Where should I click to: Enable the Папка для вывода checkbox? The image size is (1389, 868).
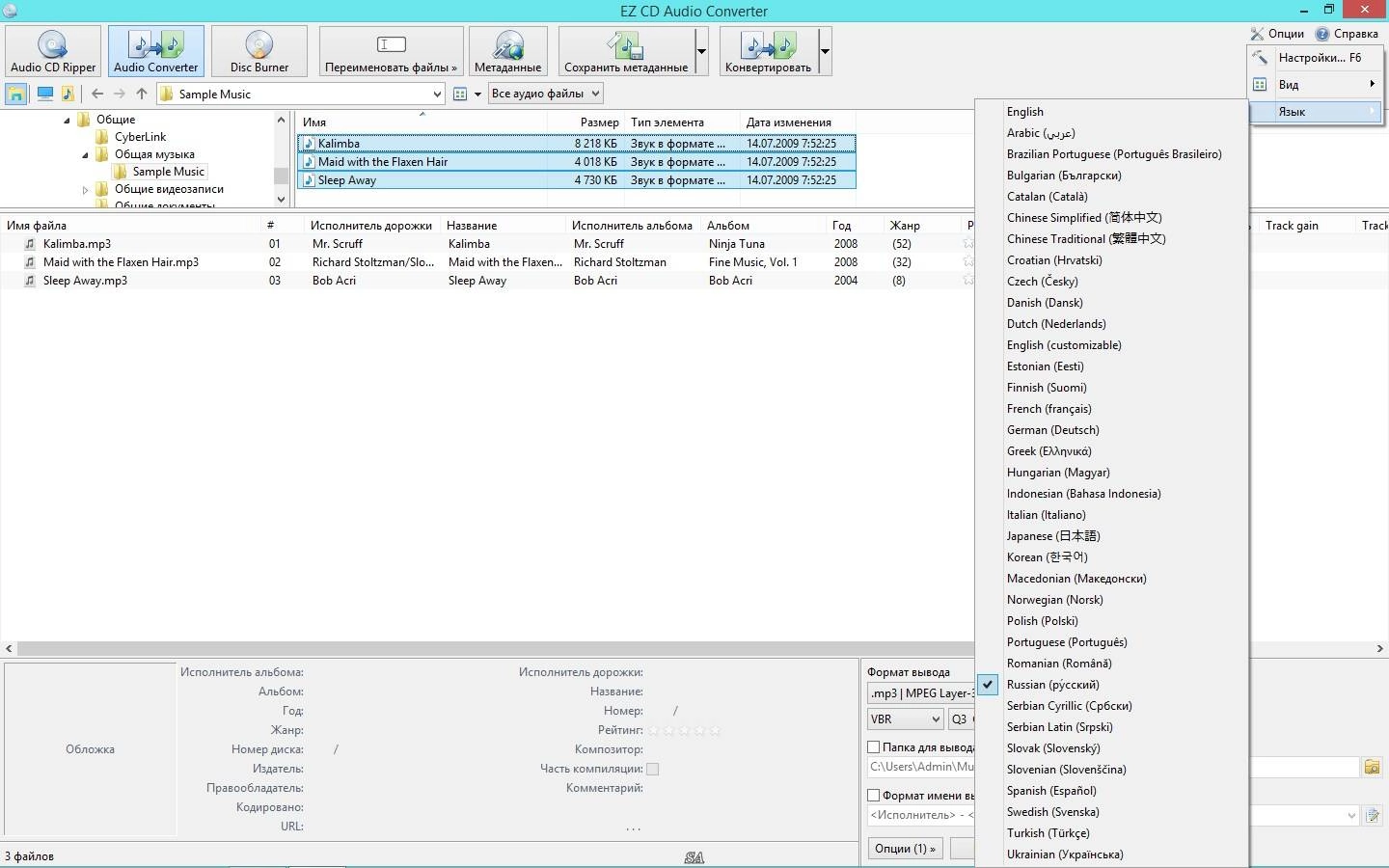(873, 746)
